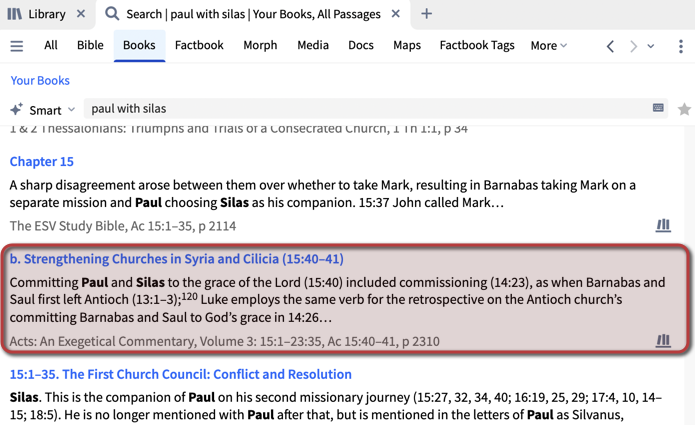Activate the Library tab
This screenshot has width=695, height=425.
tap(47, 14)
